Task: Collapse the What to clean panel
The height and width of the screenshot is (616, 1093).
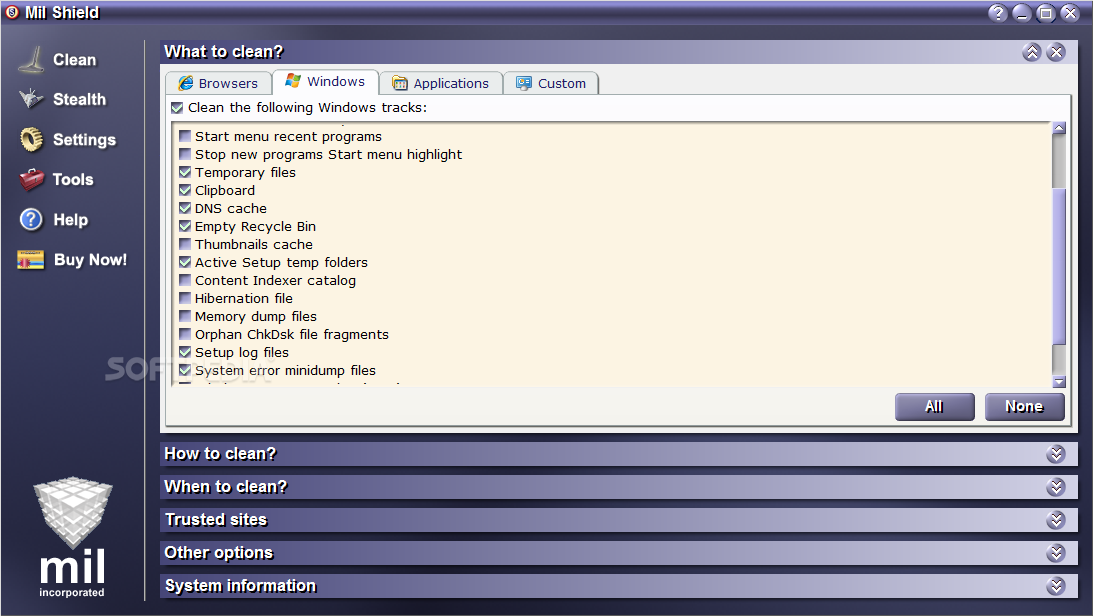Action: [x=1032, y=52]
